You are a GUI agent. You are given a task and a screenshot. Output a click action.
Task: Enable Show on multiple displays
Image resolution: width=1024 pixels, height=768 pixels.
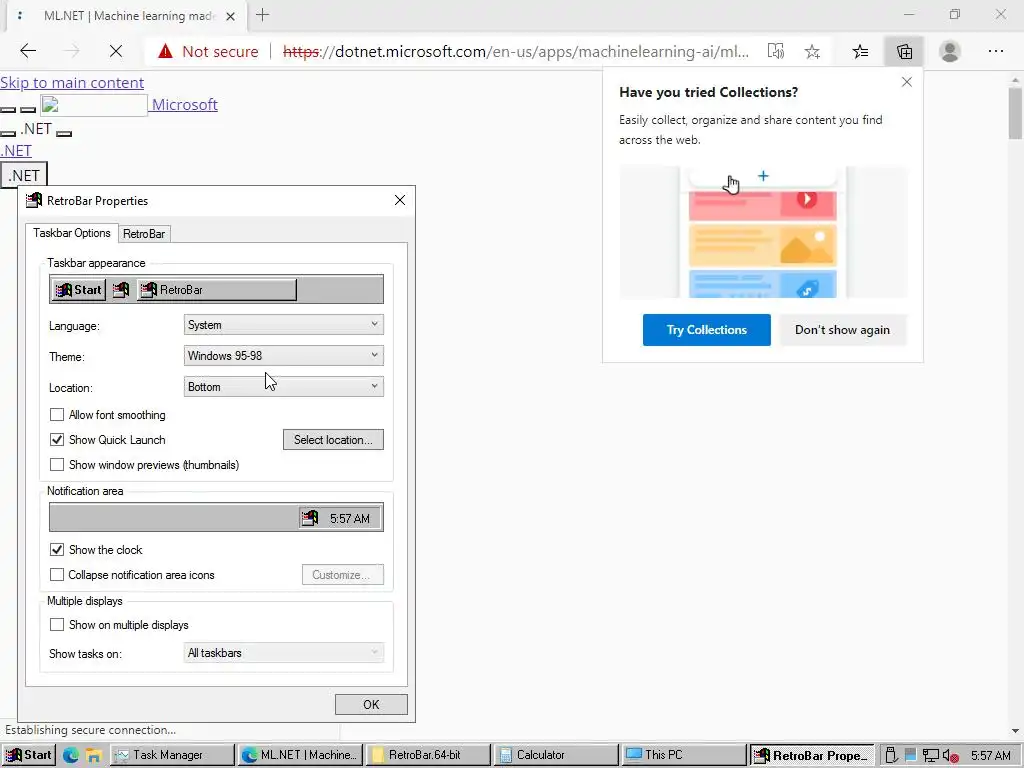pyautogui.click(x=57, y=624)
